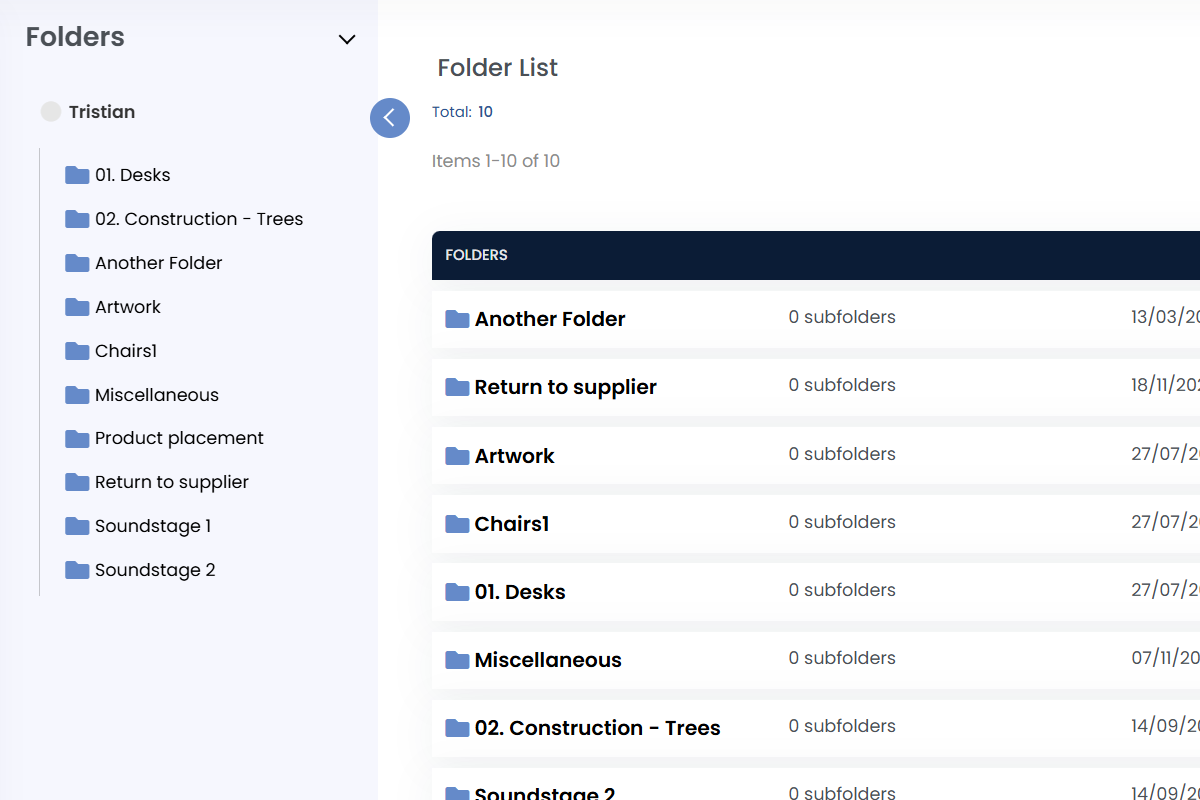The height and width of the screenshot is (800, 1200).
Task: Click folder icon in Artwork table row
Action: 457,456
